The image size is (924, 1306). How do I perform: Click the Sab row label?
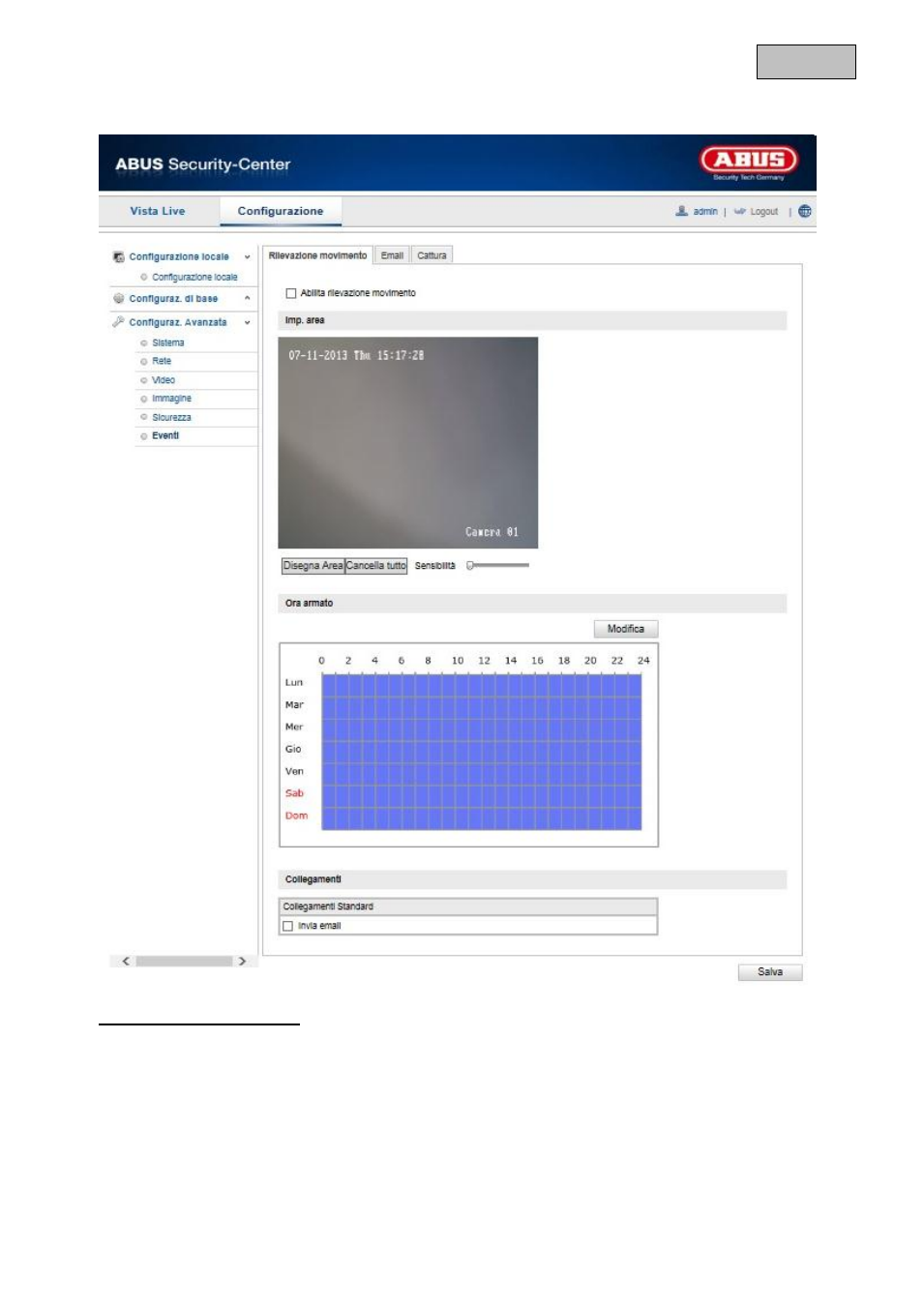click(294, 793)
